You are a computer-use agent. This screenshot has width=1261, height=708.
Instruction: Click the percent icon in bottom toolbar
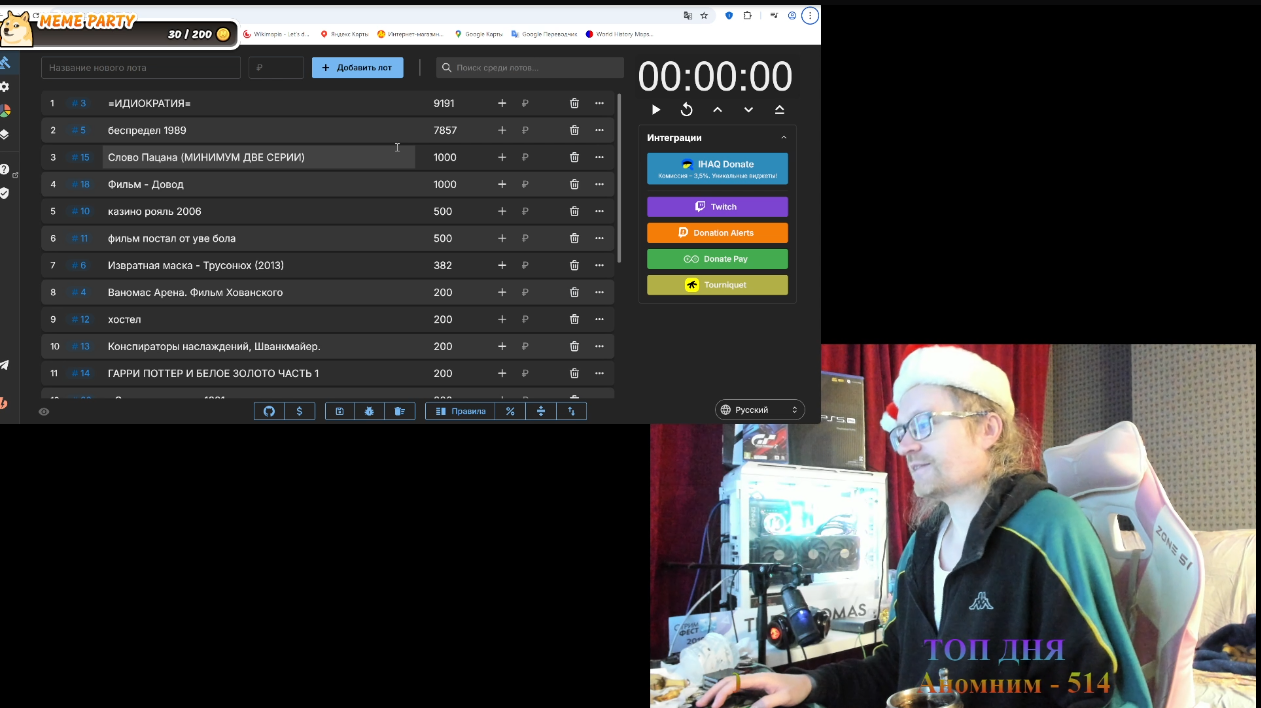coord(510,411)
